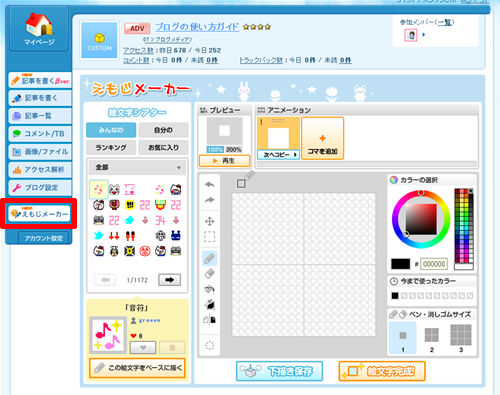Select the highlighted pen drawing tool
This screenshot has width=500, height=395.
[210, 258]
